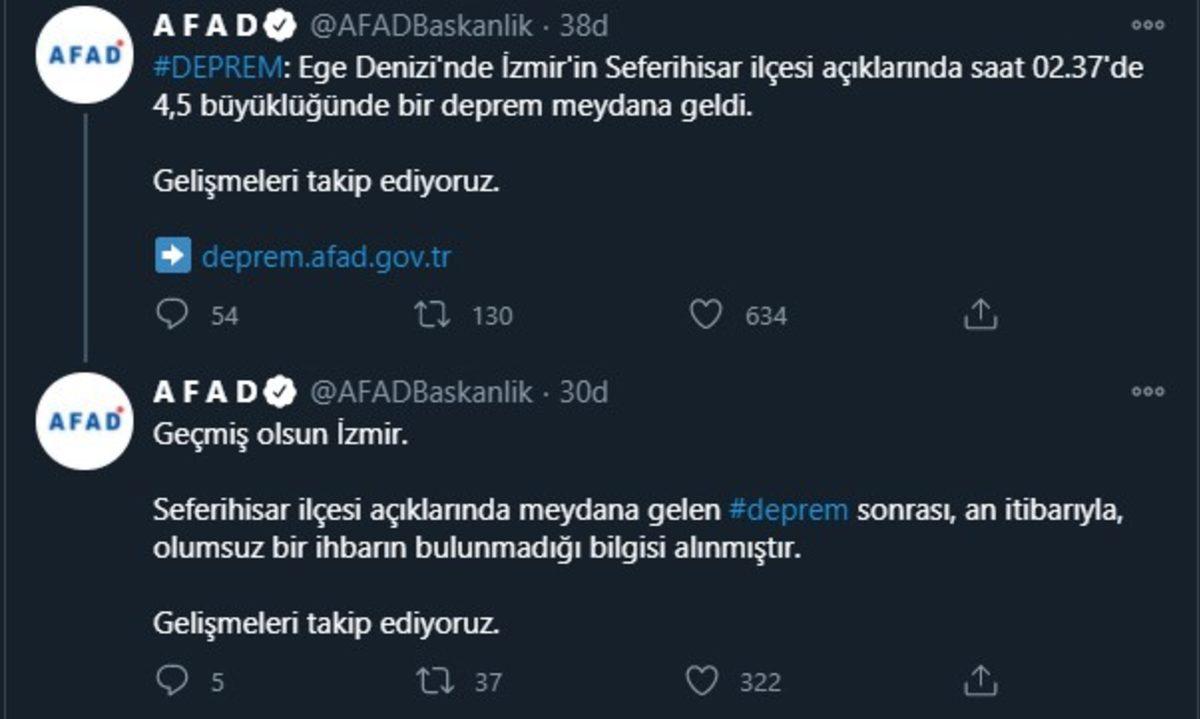Viewport: 1200px width, 719px height.
Task: Retweet the second AFAD tweet
Action: coord(434,681)
